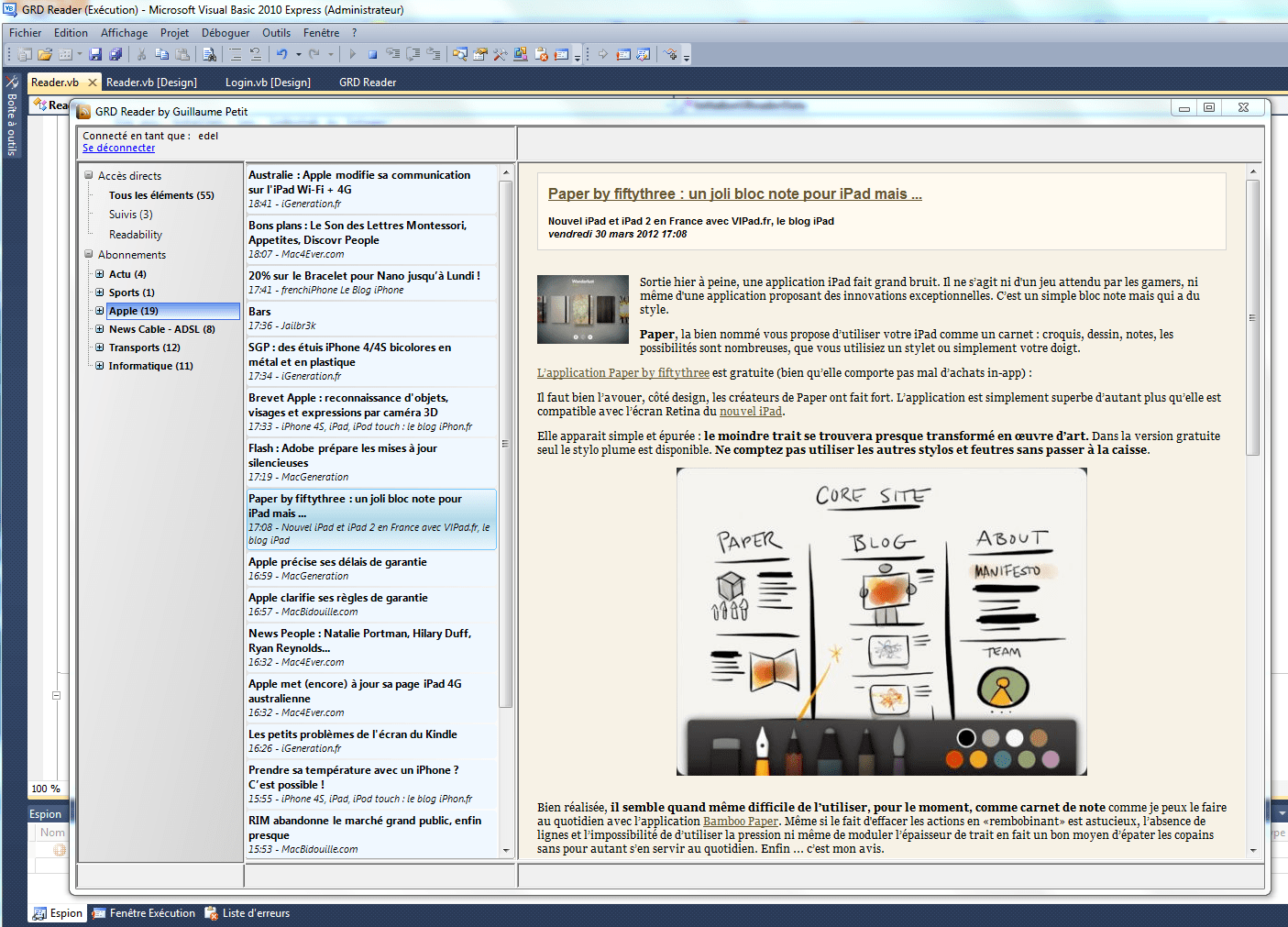
Task: Switch to the Reader.vb [Design] tab
Action: [151, 83]
